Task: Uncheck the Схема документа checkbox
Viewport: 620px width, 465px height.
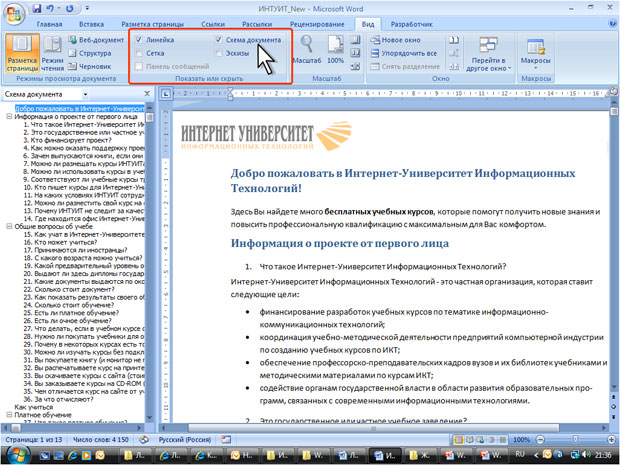Action: click(219, 40)
